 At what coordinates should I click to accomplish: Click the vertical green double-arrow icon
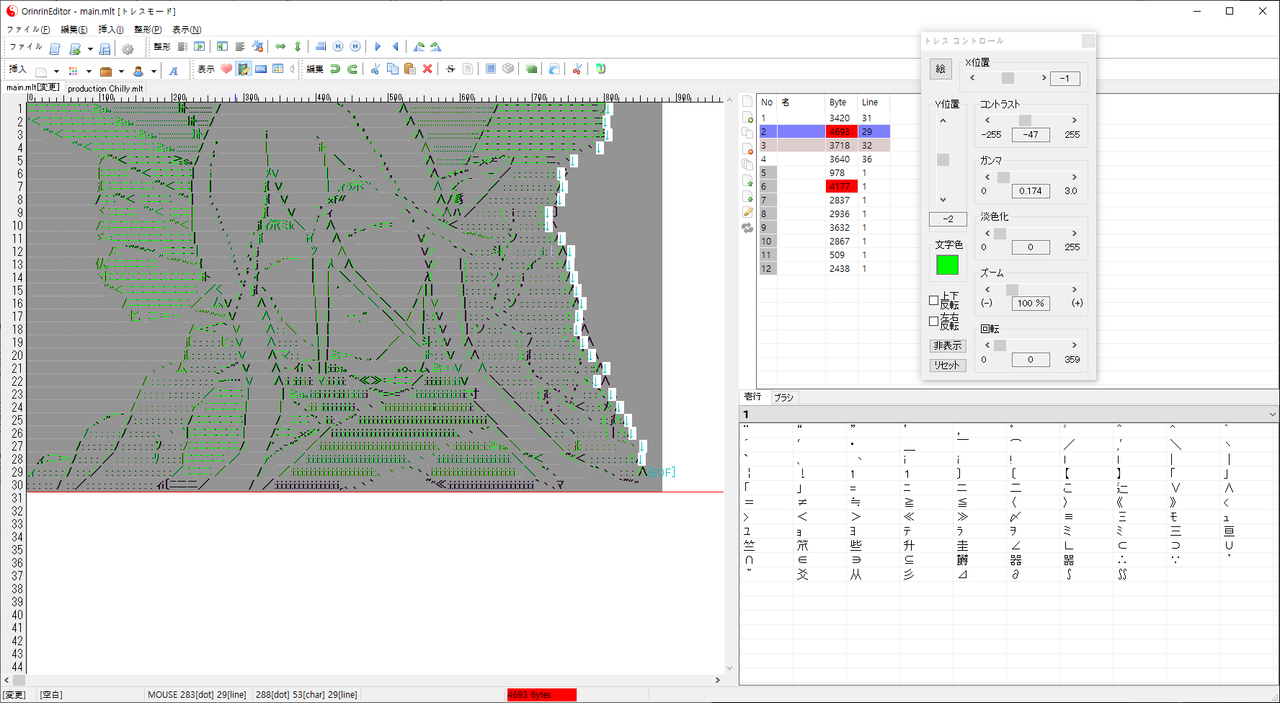(298, 47)
